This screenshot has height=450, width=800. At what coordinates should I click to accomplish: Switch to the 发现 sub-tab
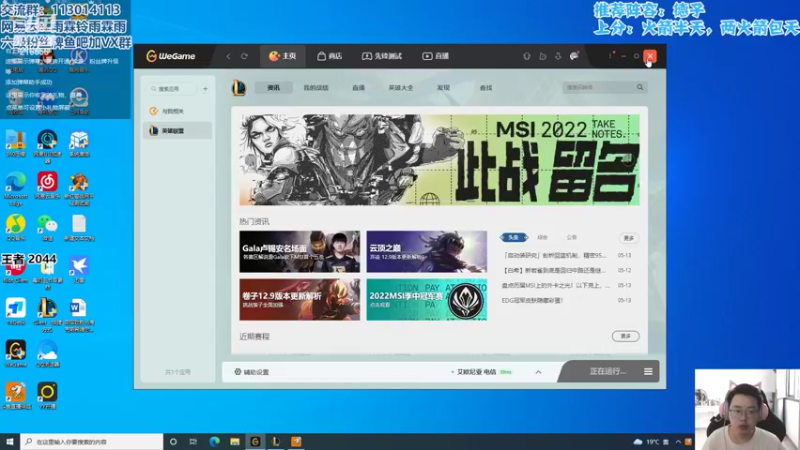click(x=443, y=88)
